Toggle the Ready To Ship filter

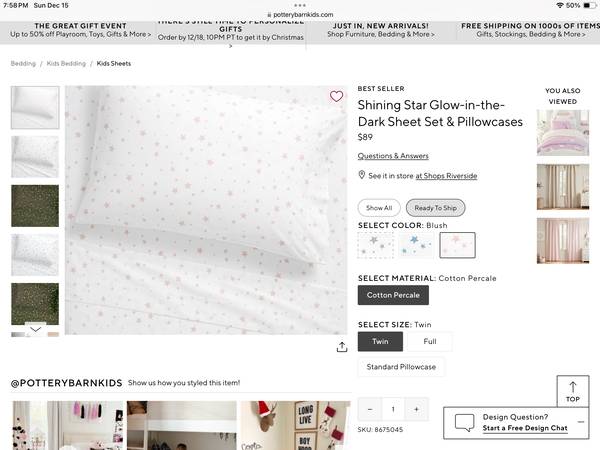(x=435, y=208)
